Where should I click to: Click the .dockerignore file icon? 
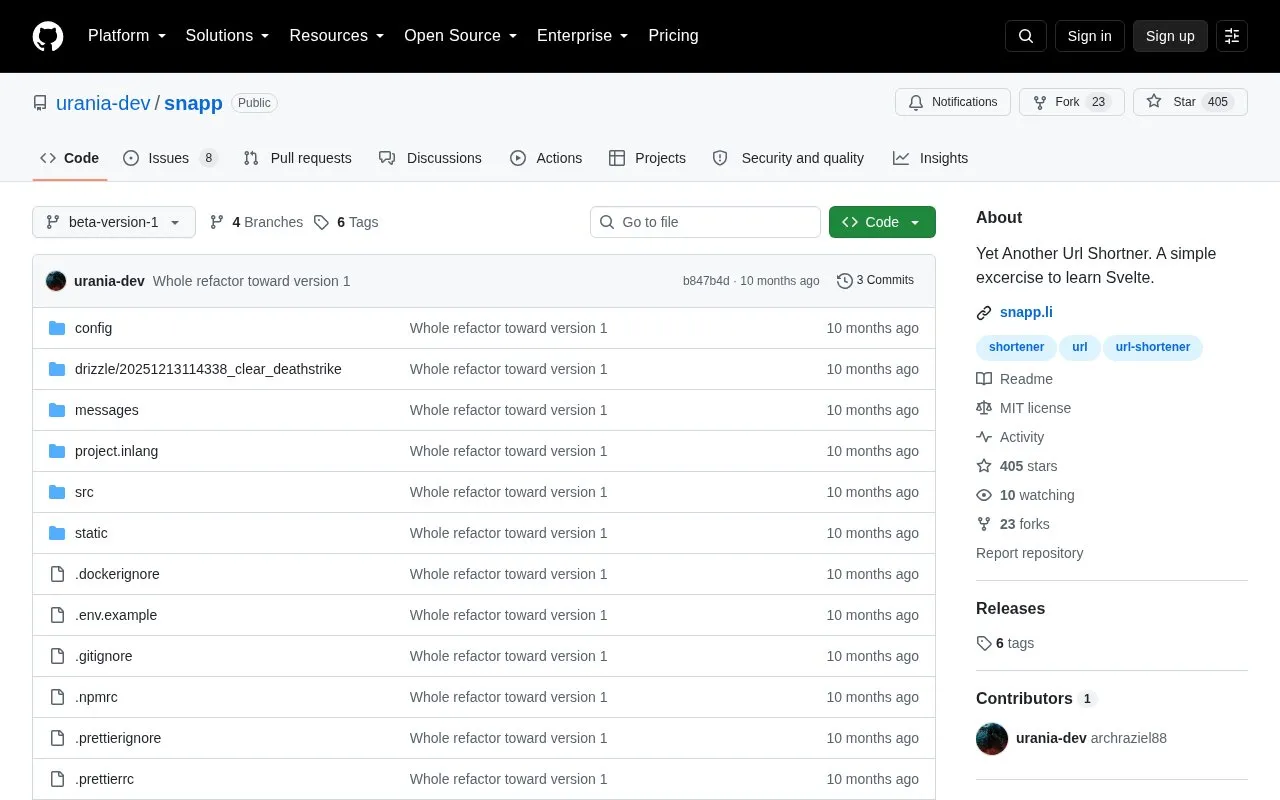click(57, 574)
